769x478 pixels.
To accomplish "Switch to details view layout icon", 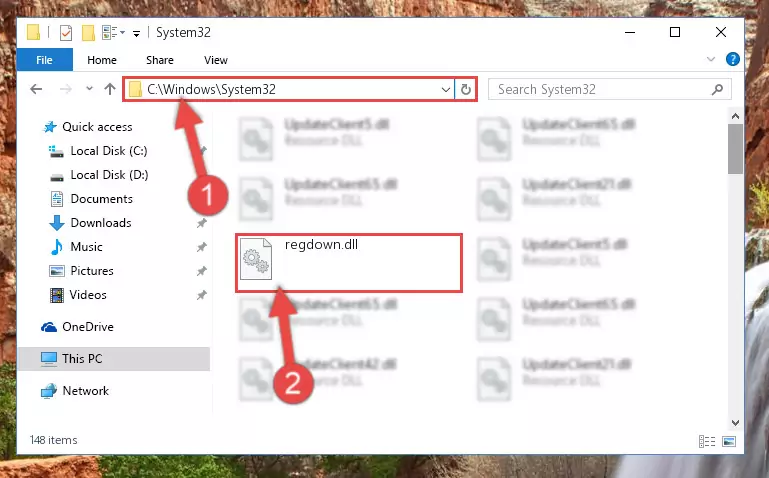I will pos(707,441).
